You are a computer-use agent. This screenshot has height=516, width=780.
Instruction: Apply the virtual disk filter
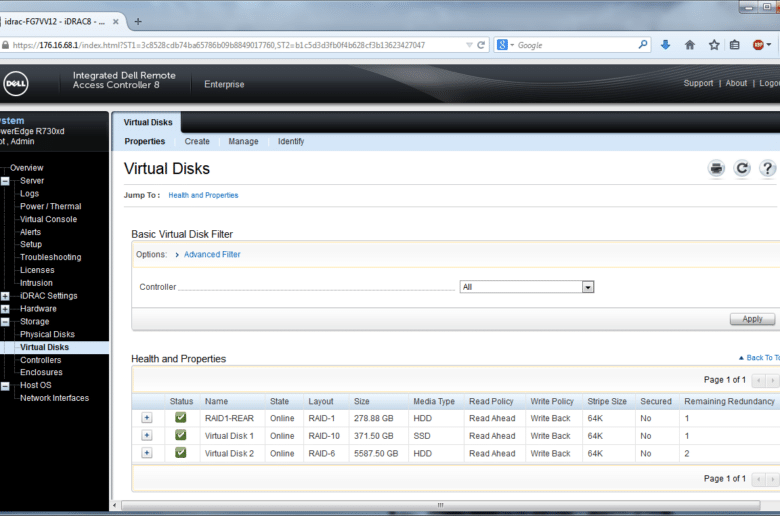coord(752,319)
